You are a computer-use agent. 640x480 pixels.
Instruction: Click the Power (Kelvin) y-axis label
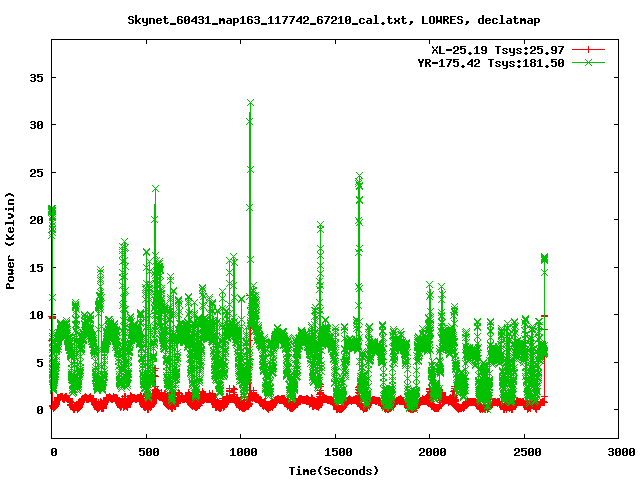click(x=10, y=241)
